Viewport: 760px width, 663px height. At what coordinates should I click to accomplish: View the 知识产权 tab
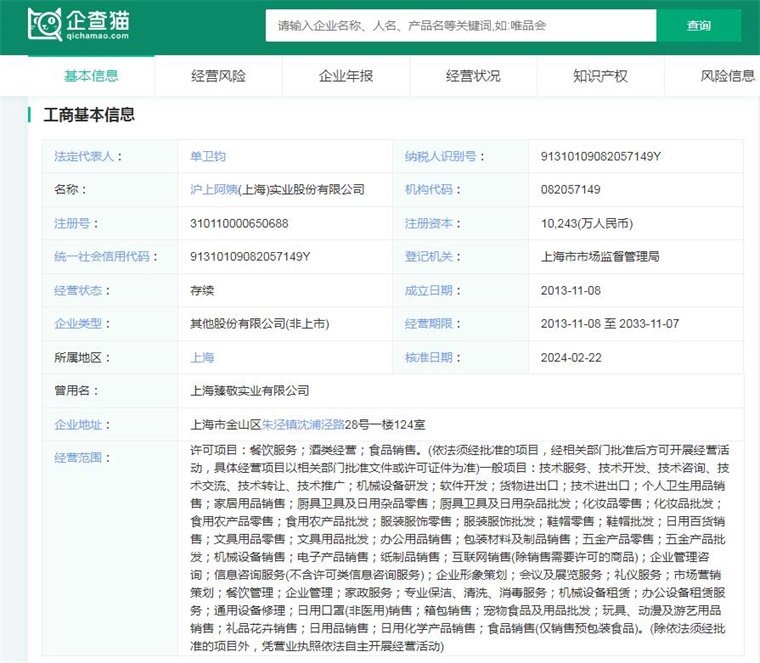(x=600, y=76)
